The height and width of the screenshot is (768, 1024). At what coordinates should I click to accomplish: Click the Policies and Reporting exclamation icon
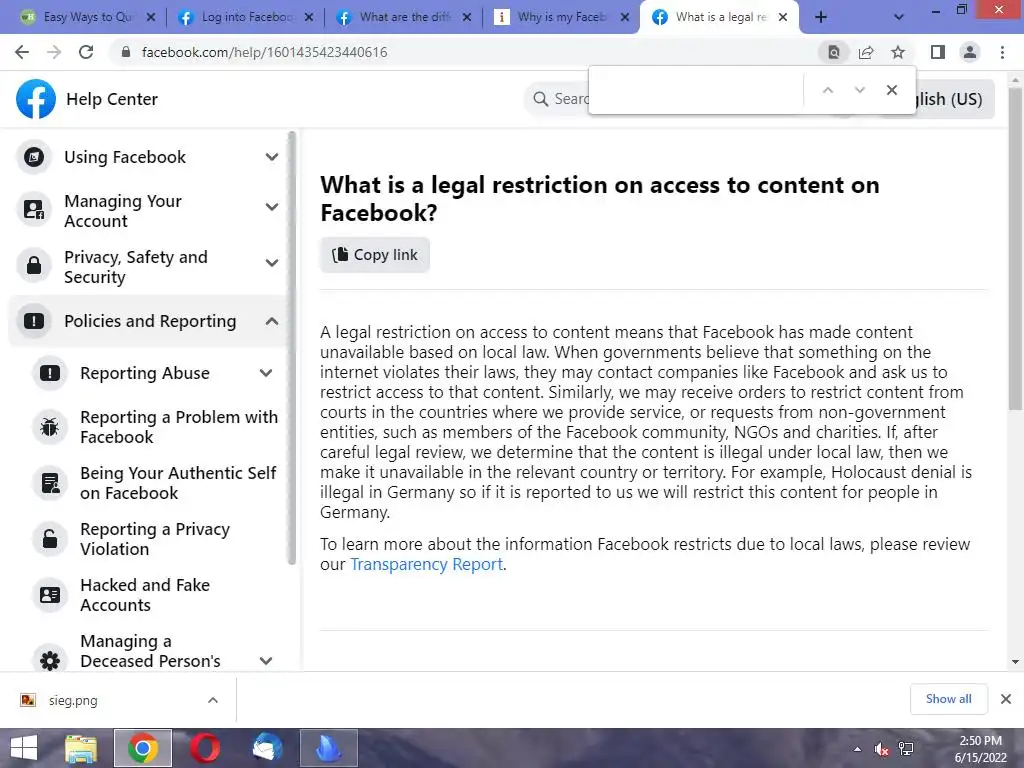click(34, 321)
